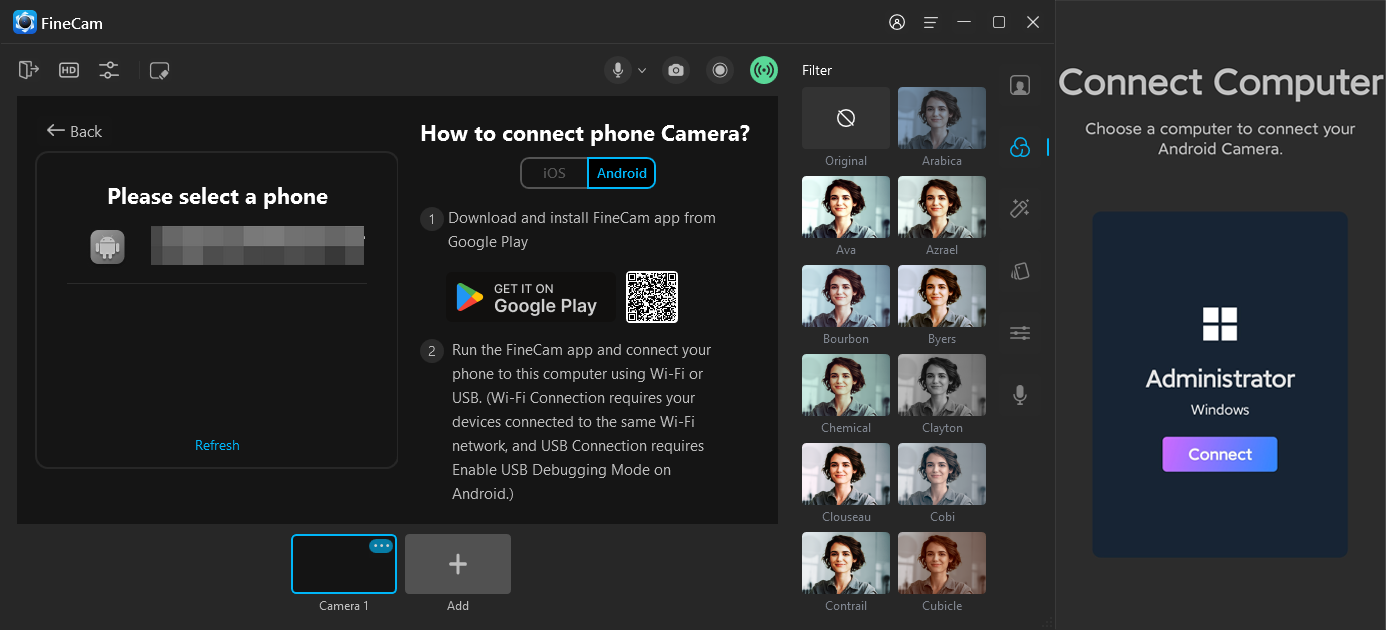1386x630 pixels.
Task: Click the Connect button for Administrator
Action: tap(1220, 454)
